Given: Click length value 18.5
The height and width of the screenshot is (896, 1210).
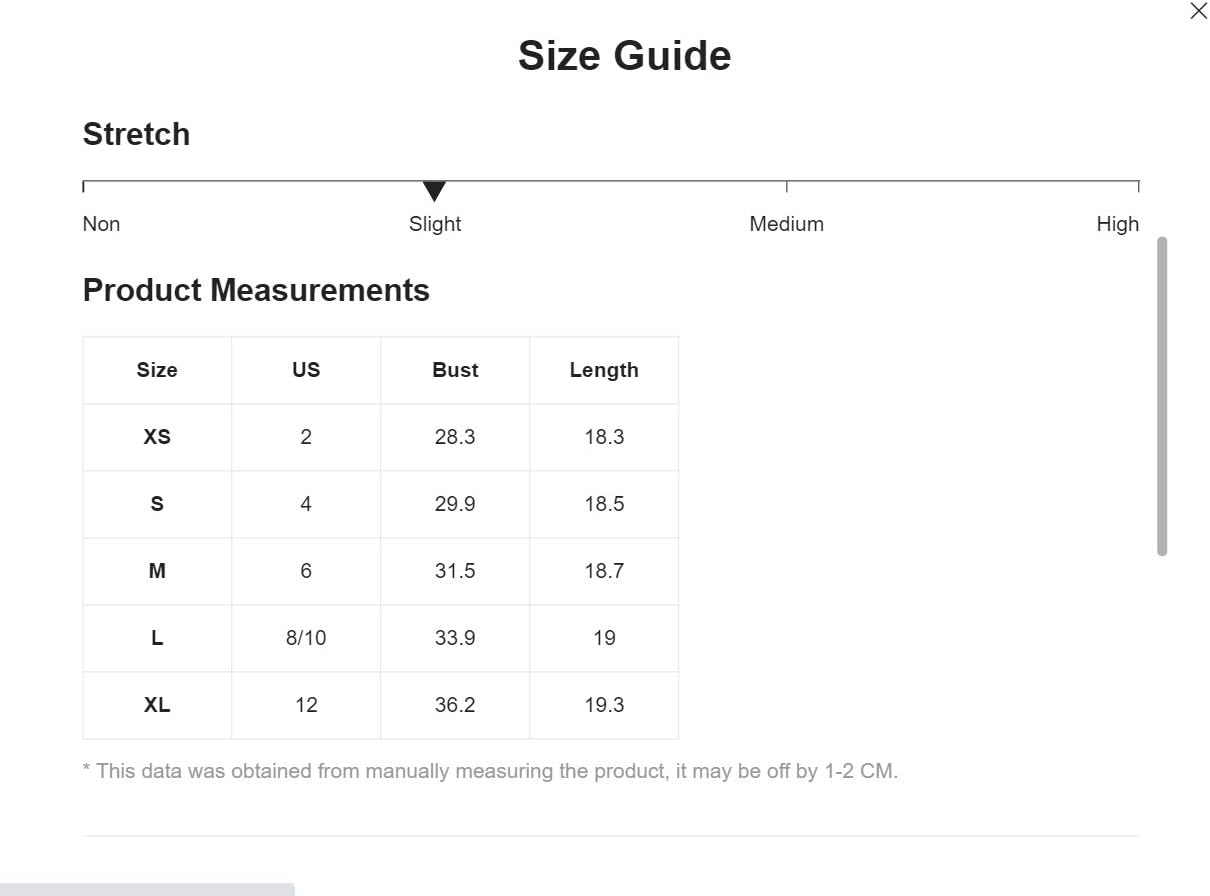Looking at the screenshot, I should tap(604, 504).
